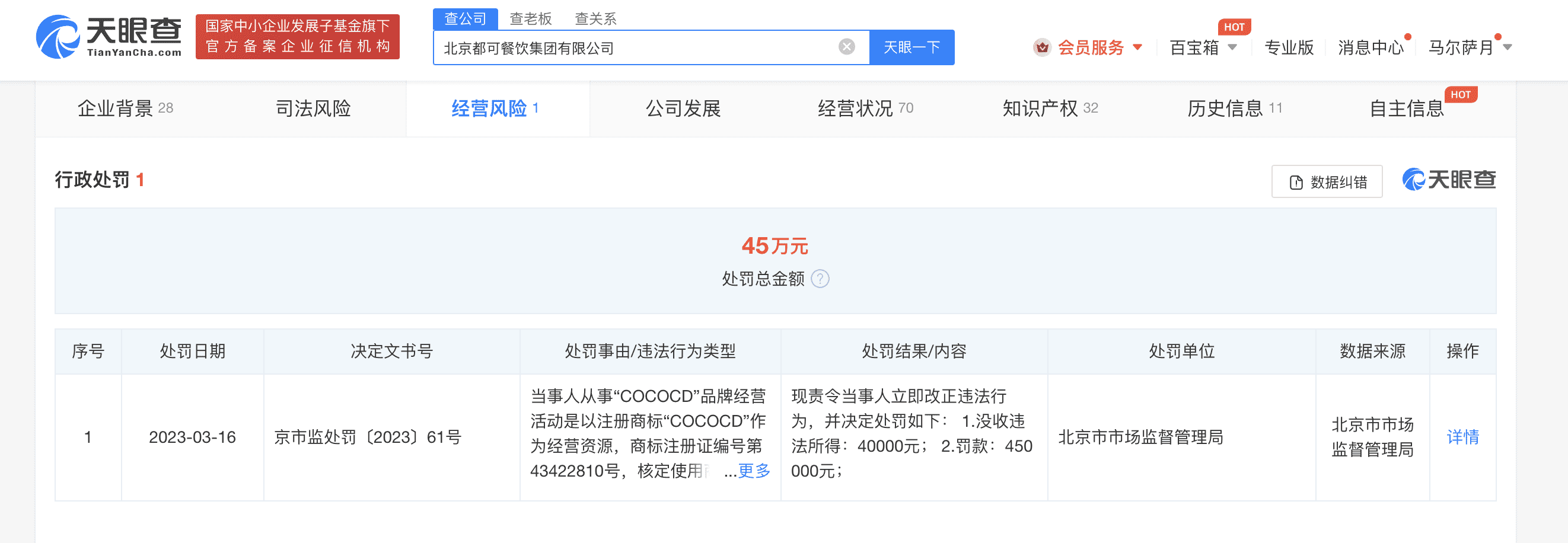Clear the search box with X icon
Screen dimensions: 1568x543
tap(846, 47)
